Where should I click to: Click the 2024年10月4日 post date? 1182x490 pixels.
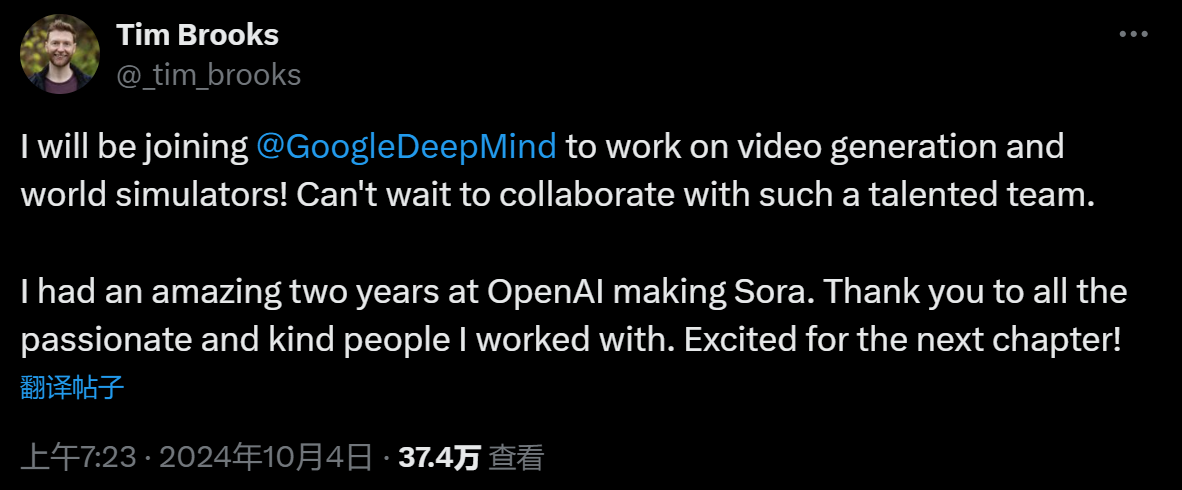[265, 457]
